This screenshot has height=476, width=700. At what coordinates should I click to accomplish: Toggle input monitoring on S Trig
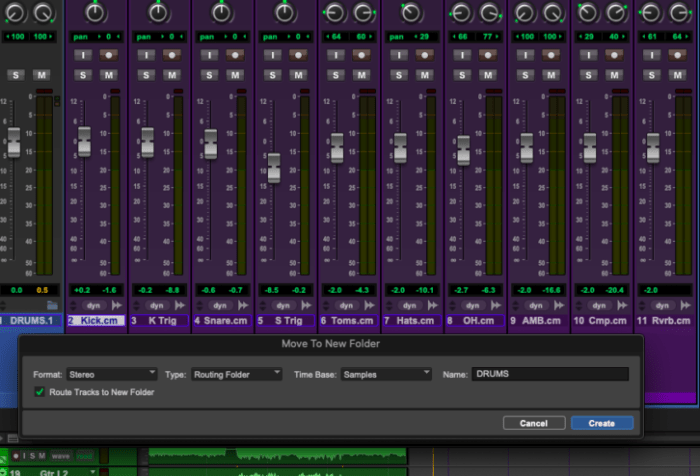point(273,55)
